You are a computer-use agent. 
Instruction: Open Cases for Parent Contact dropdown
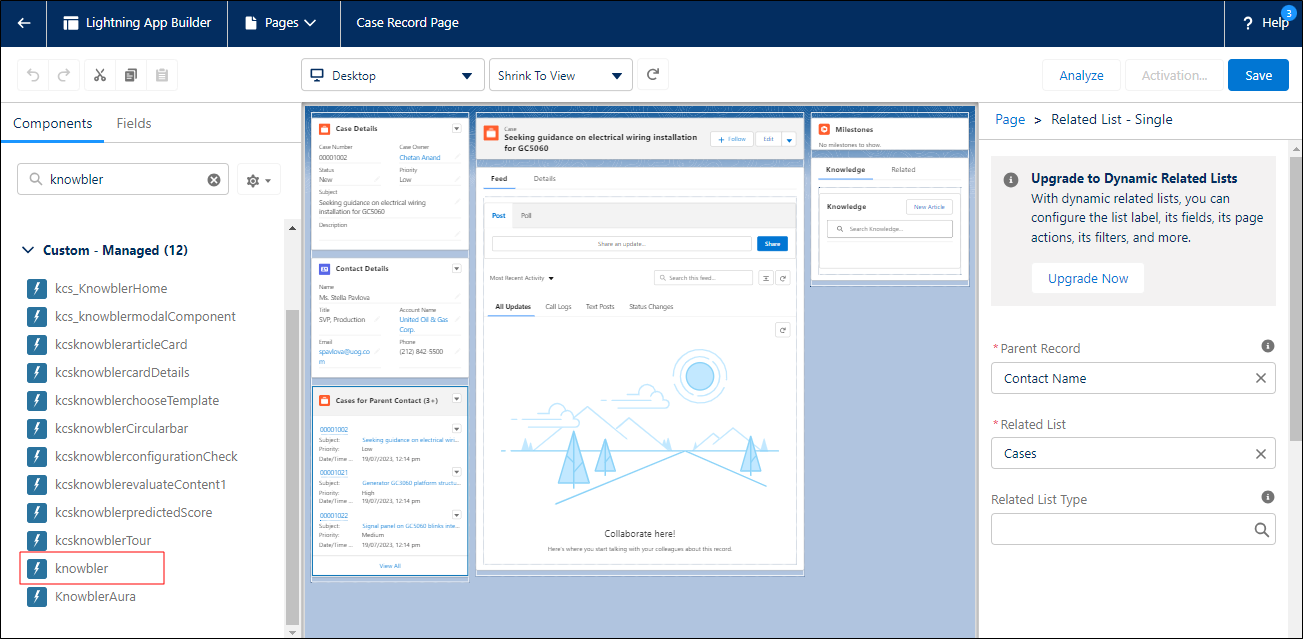(457, 399)
